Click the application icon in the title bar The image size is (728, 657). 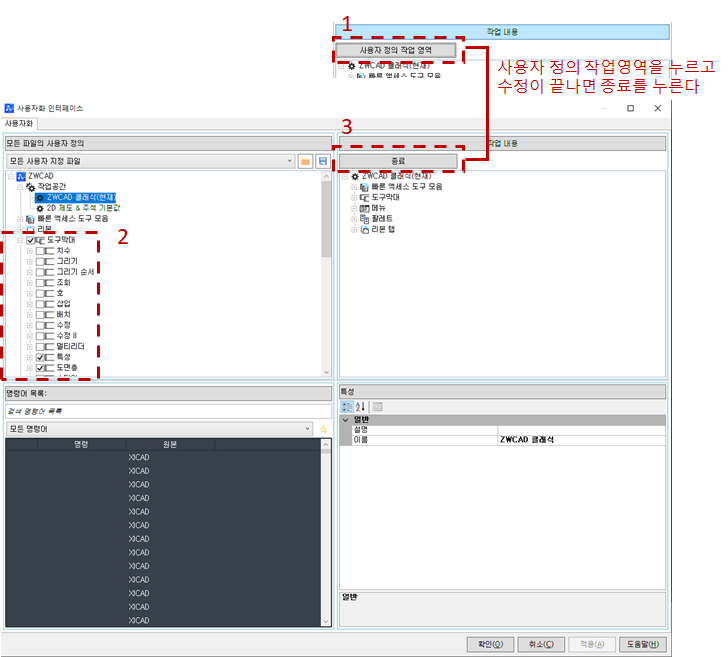(x=9, y=108)
